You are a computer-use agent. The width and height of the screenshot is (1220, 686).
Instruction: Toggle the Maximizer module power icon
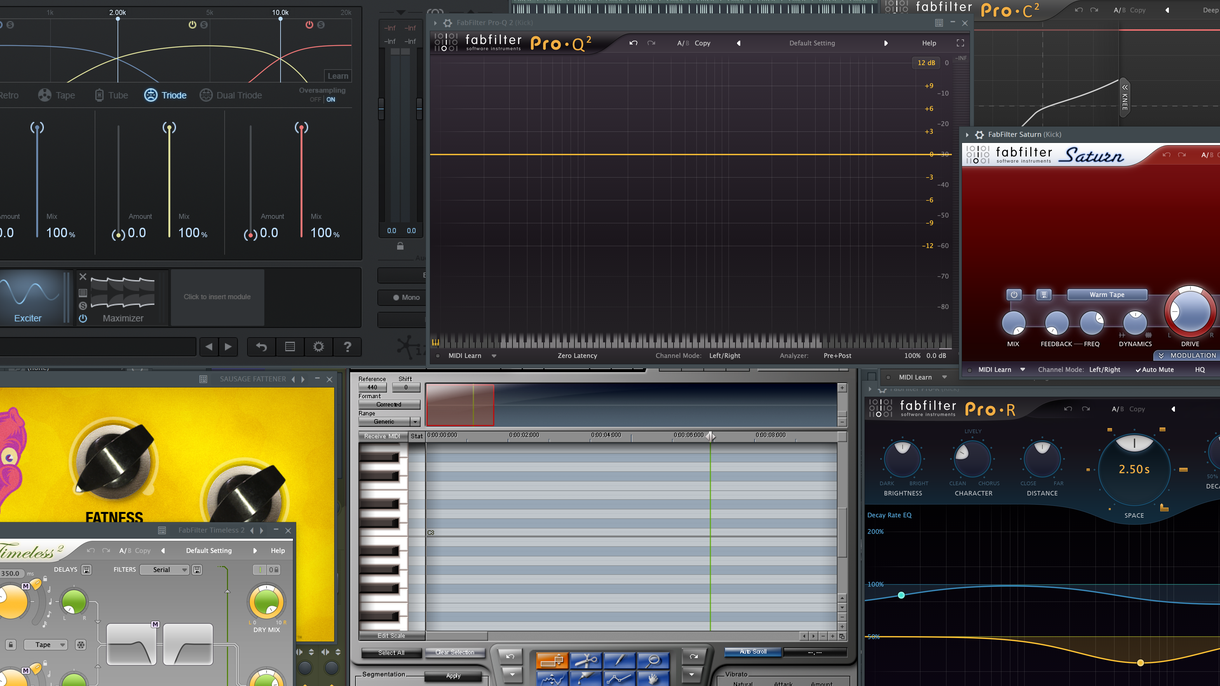(x=83, y=319)
